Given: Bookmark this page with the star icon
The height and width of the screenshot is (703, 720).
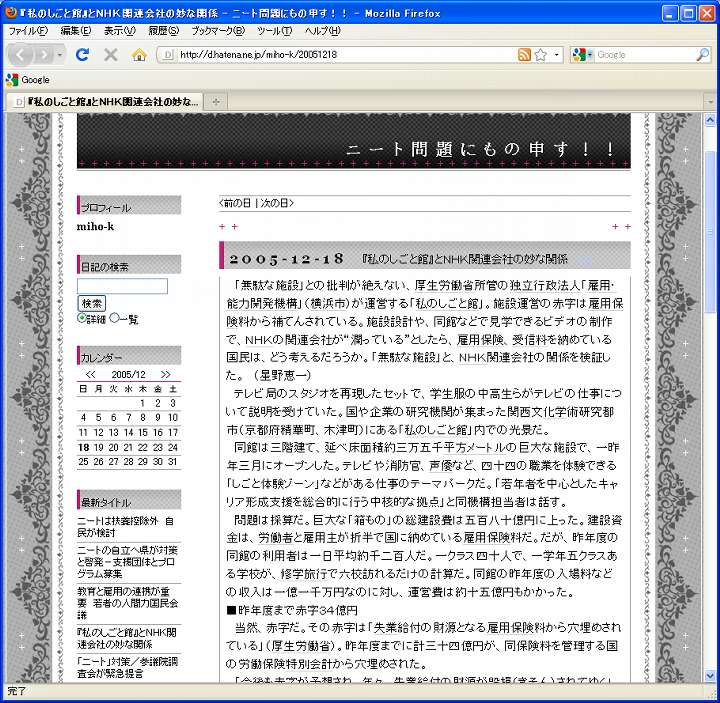Looking at the screenshot, I should click(540, 54).
